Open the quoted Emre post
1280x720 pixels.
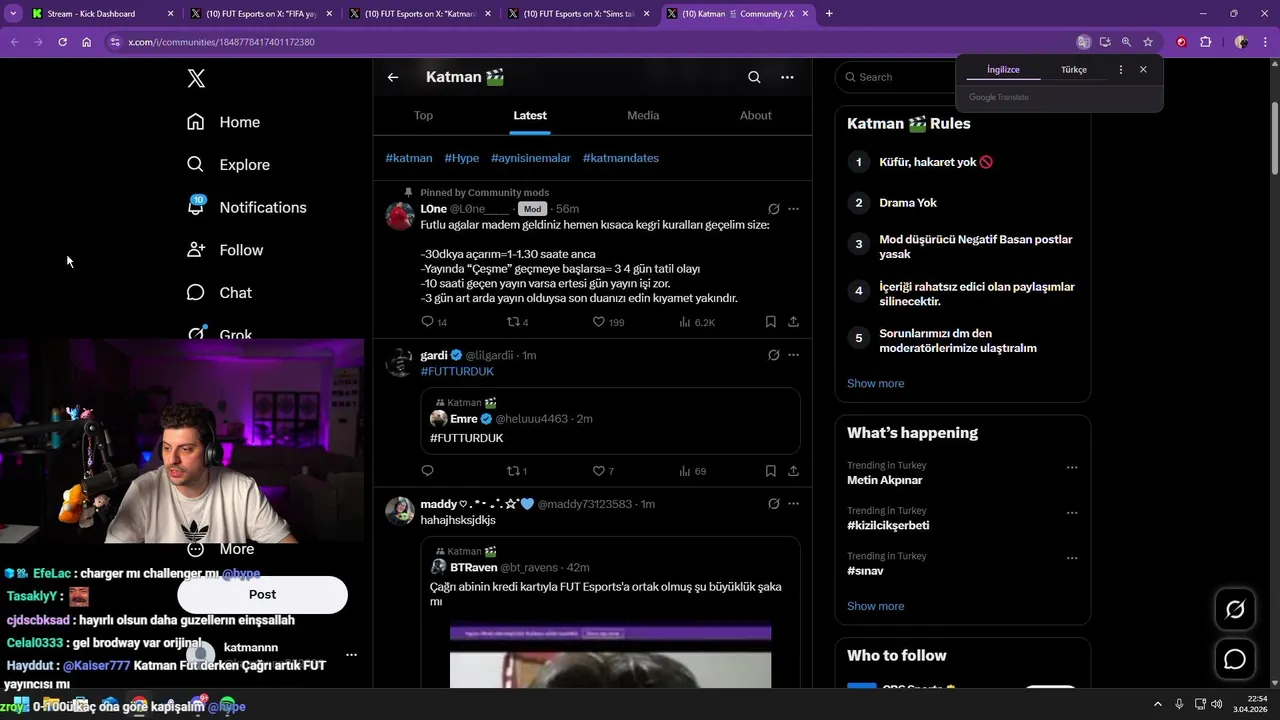pos(610,421)
